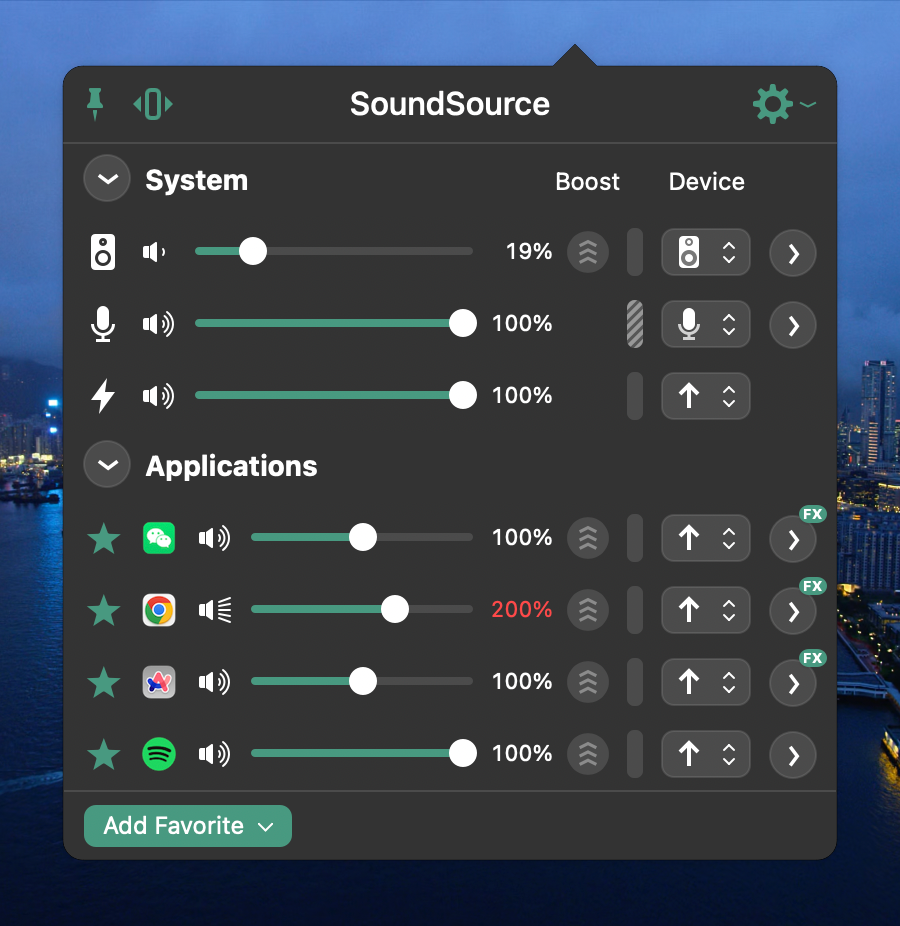This screenshot has width=900, height=926.
Task: Click the FX badge above Spotify row
Action: (x=813, y=658)
